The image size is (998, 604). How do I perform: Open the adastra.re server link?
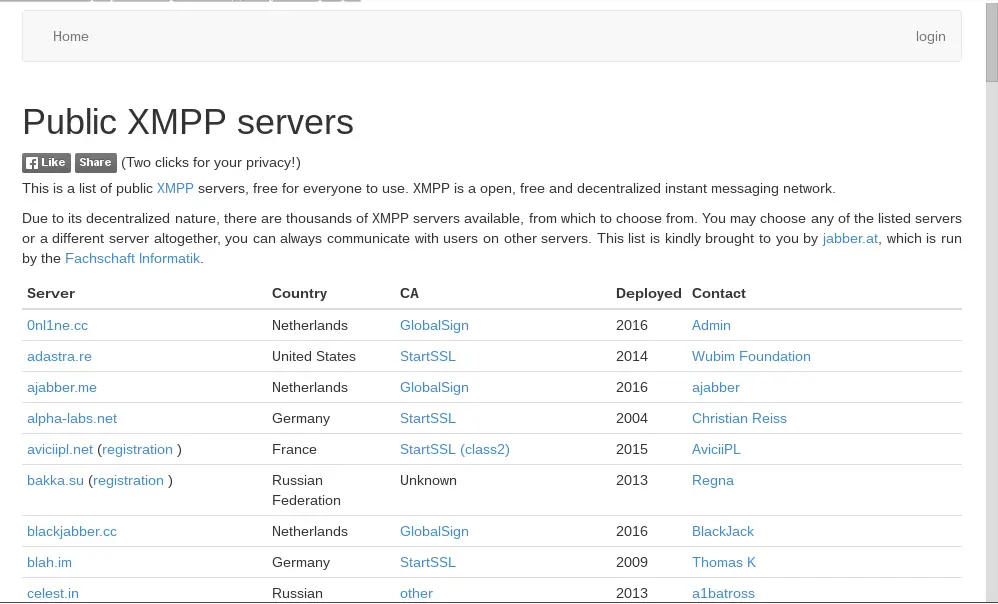(59, 356)
